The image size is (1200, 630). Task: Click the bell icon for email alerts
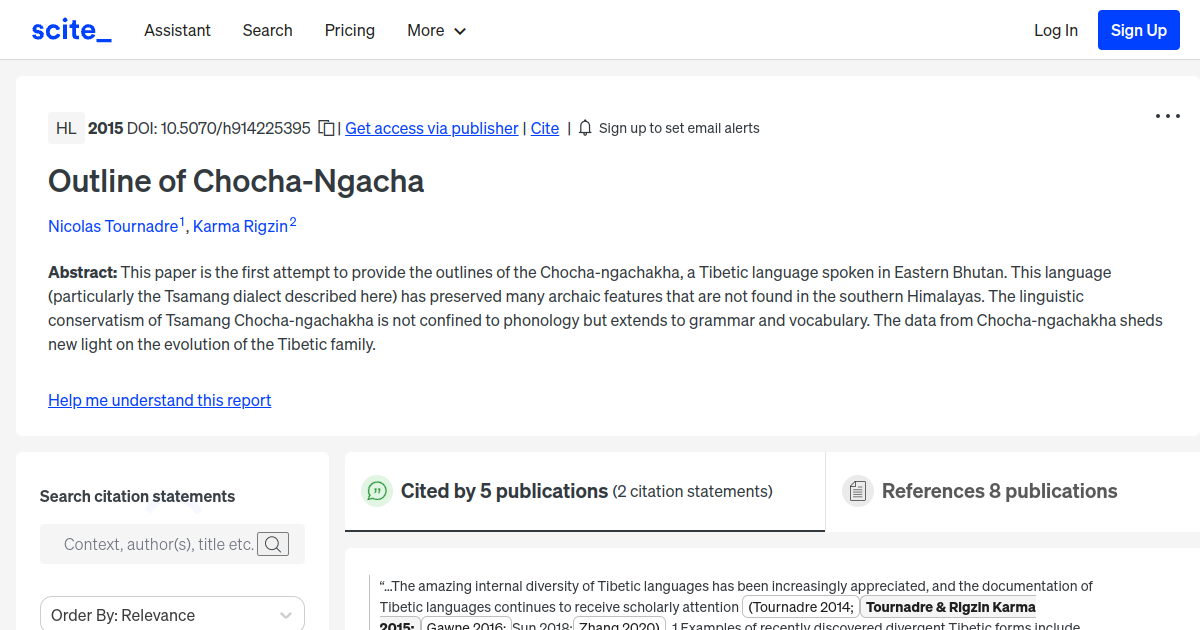click(x=584, y=128)
